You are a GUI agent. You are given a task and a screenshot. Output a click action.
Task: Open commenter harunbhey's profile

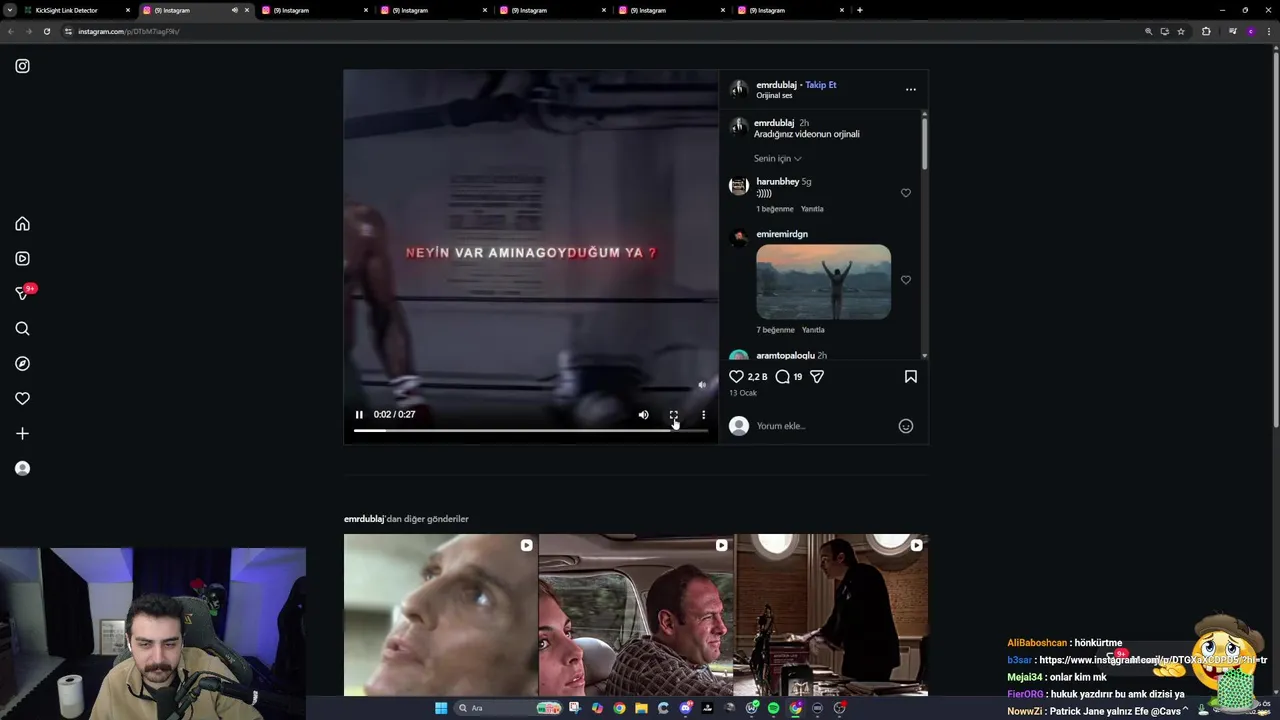[777, 182]
